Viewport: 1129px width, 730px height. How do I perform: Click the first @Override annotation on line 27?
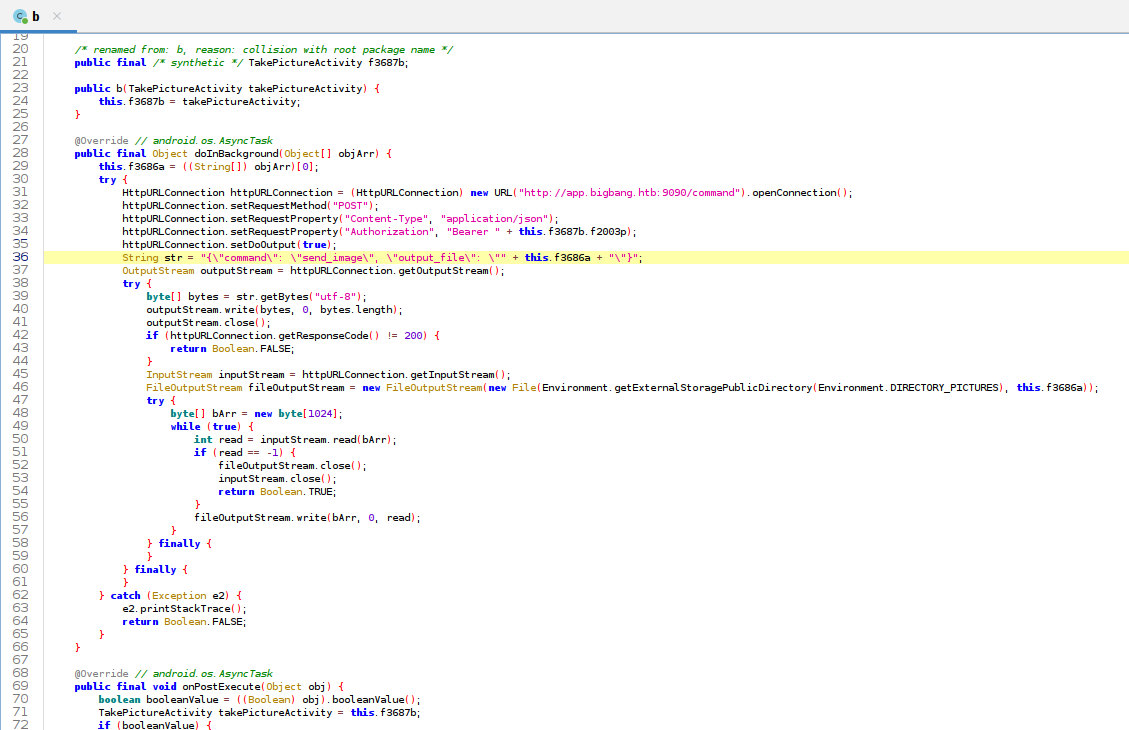click(102, 141)
